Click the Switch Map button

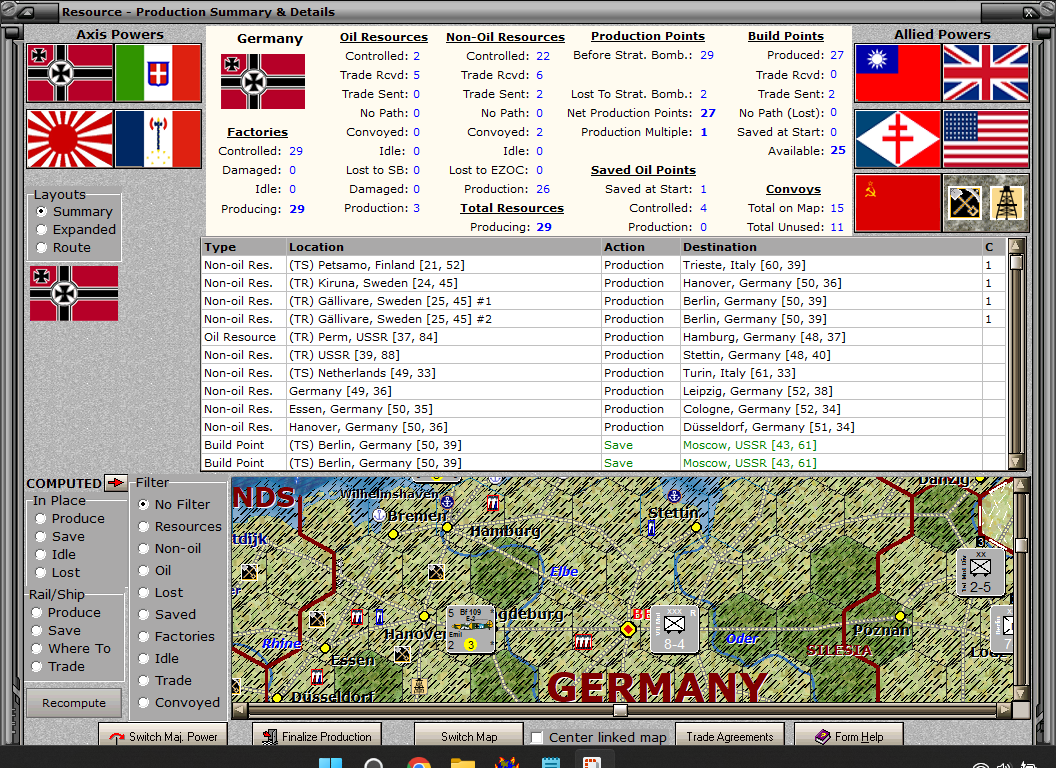pyautogui.click(x=469, y=736)
